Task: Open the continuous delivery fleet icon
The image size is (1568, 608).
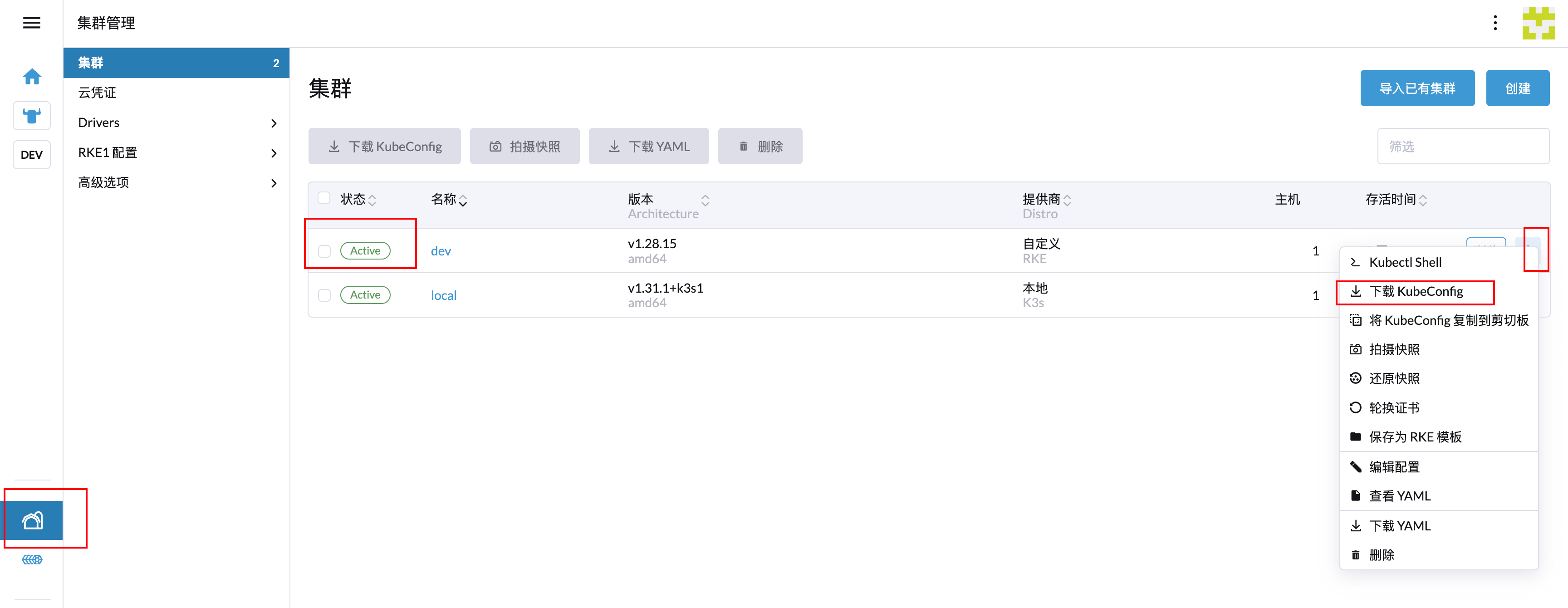Action: tap(32, 559)
